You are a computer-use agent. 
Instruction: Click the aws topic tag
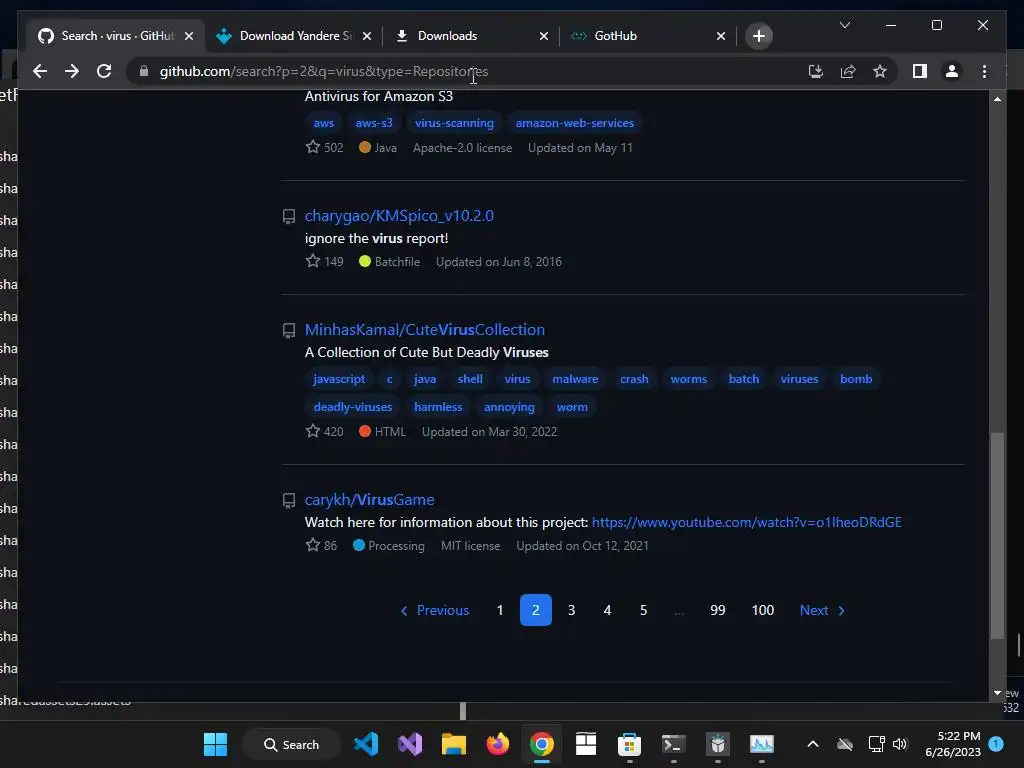click(x=323, y=123)
